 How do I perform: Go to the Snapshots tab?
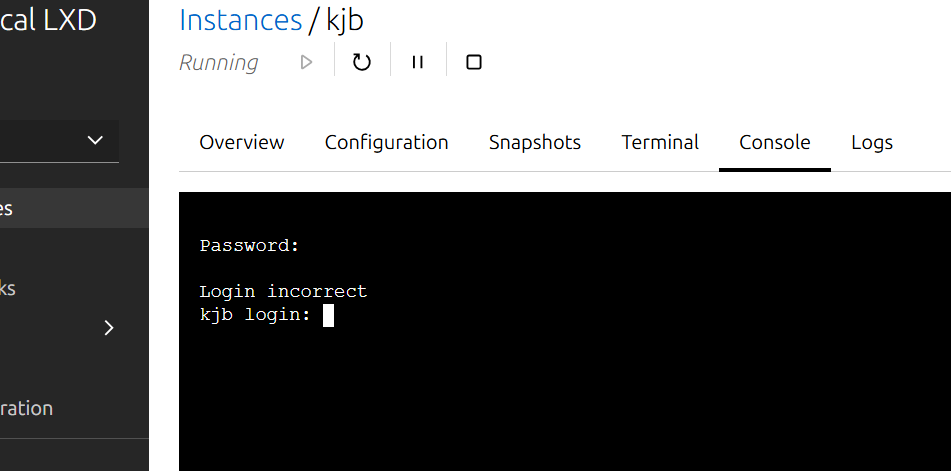(x=535, y=142)
